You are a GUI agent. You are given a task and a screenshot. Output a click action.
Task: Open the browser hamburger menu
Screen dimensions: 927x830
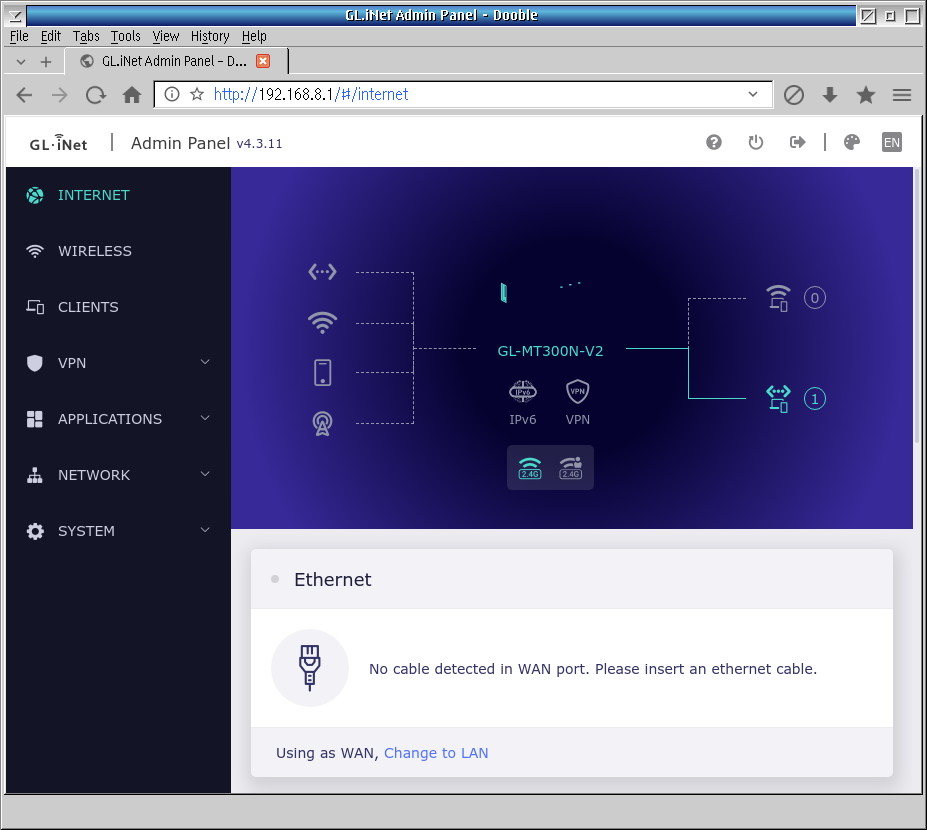coord(902,95)
